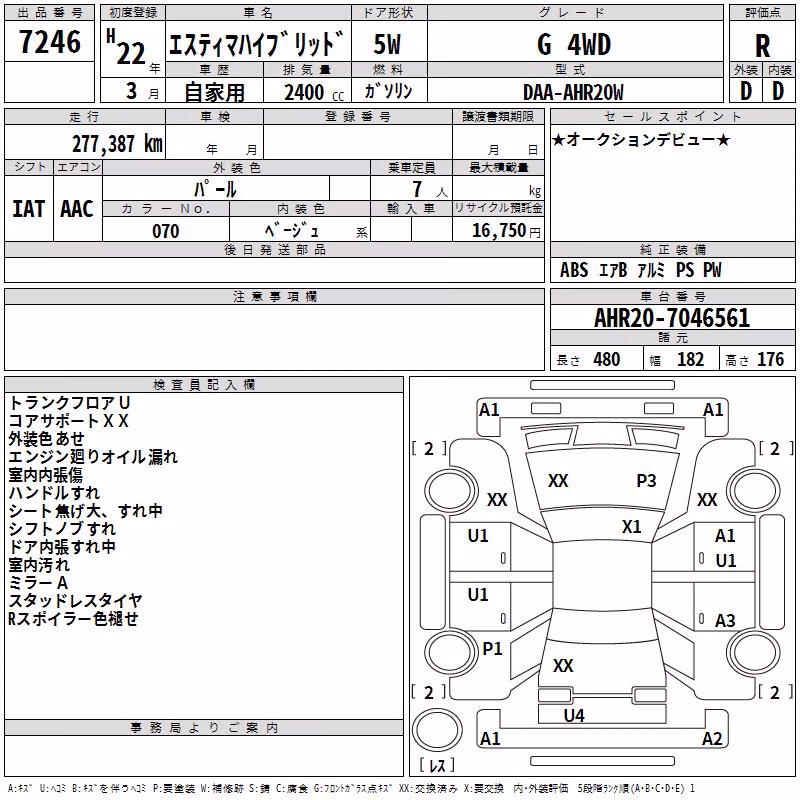The height and width of the screenshot is (800, 800).
Task: Click the X1 mark on the windshield
Action: (x=632, y=527)
